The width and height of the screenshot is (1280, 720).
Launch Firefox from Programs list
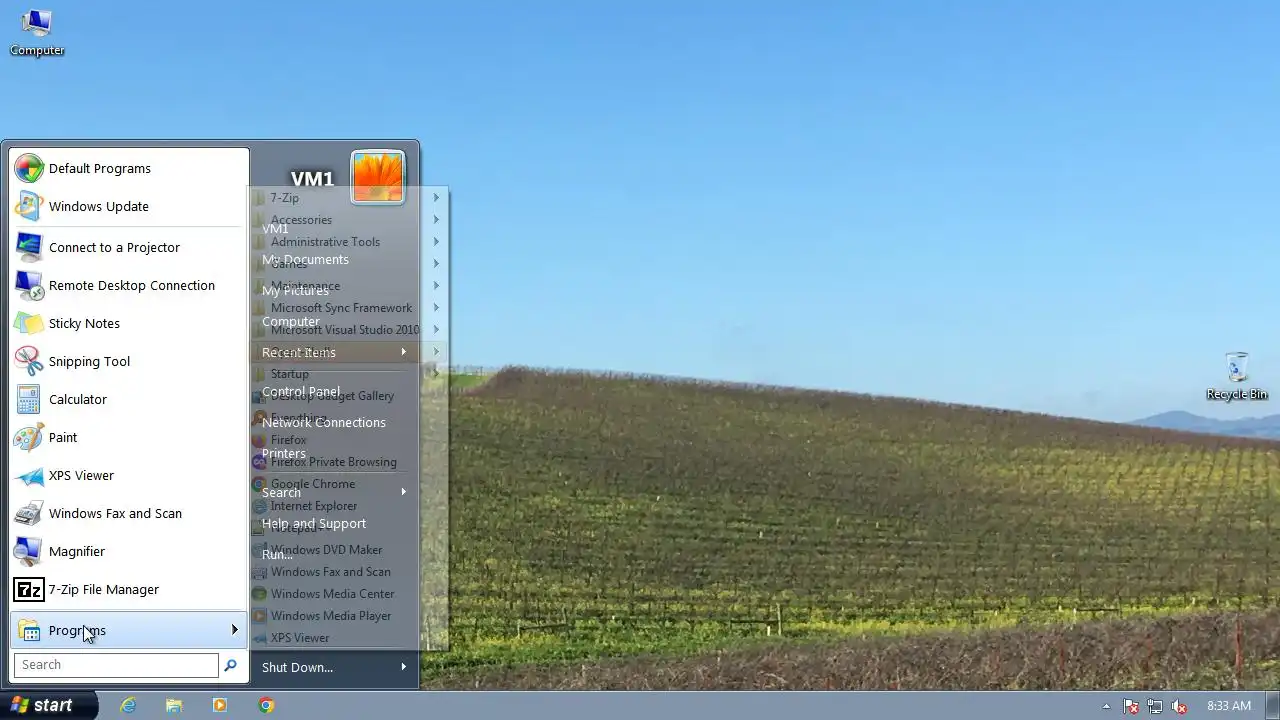(x=348, y=440)
